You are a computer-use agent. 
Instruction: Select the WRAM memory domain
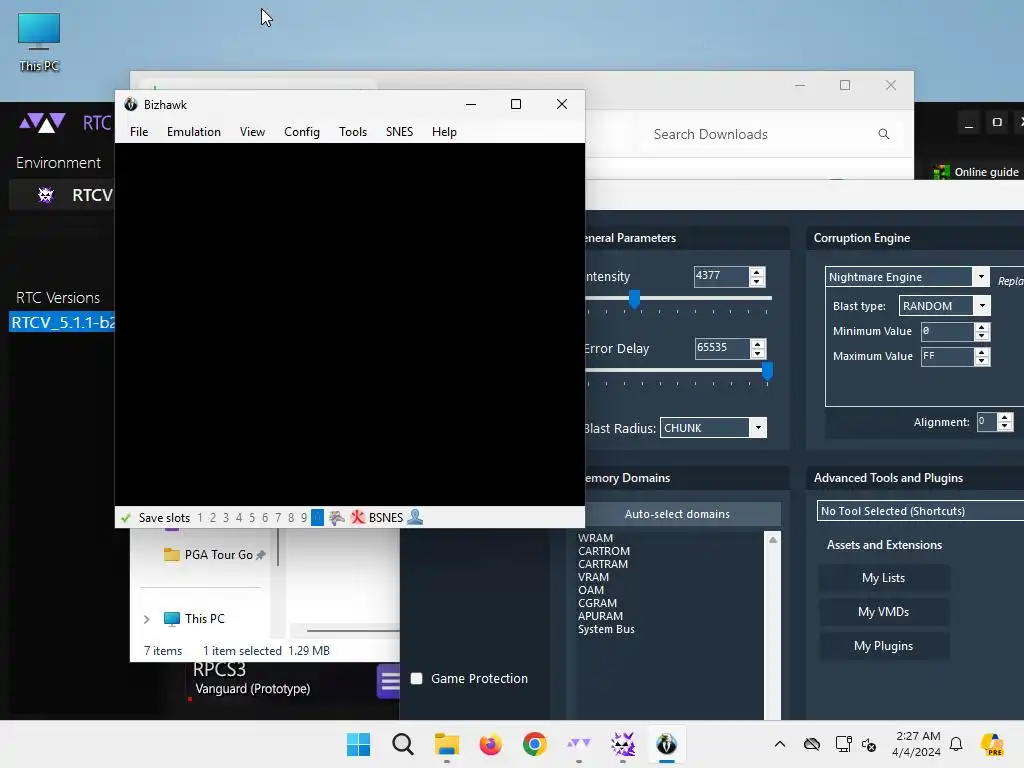(596, 538)
